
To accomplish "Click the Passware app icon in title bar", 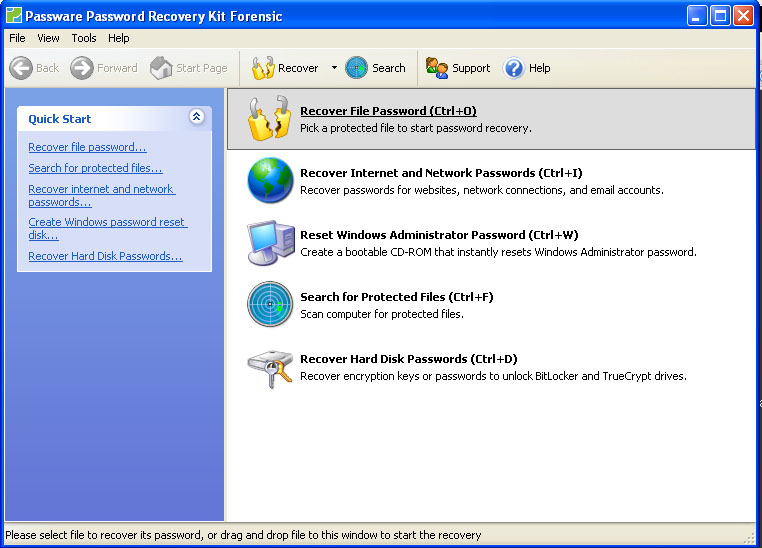I will click(x=14, y=15).
